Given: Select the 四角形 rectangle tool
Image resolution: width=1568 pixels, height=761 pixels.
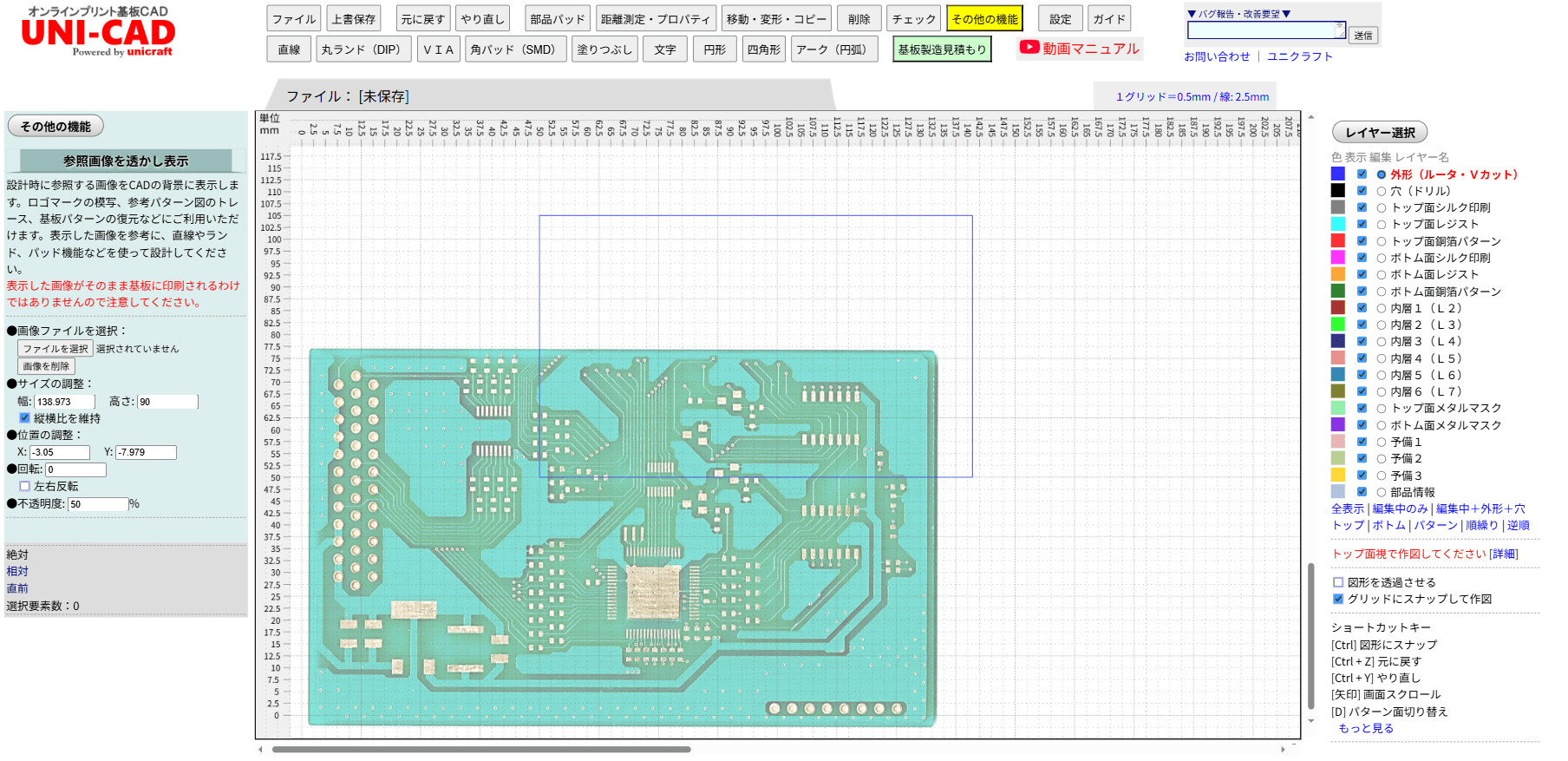Looking at the screenshot, I should [763, 49].
